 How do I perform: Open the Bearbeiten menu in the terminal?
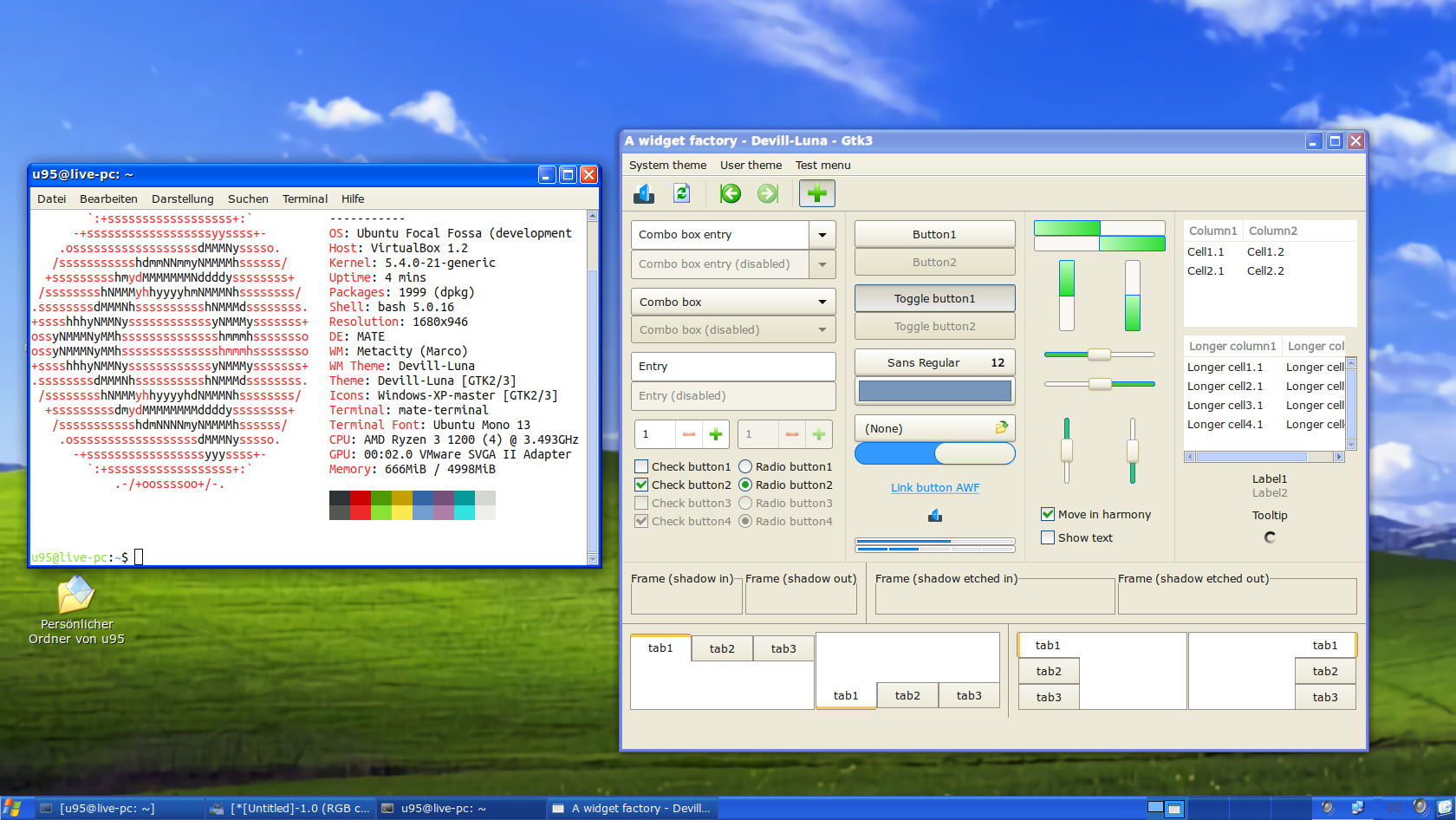pos(108,198)
